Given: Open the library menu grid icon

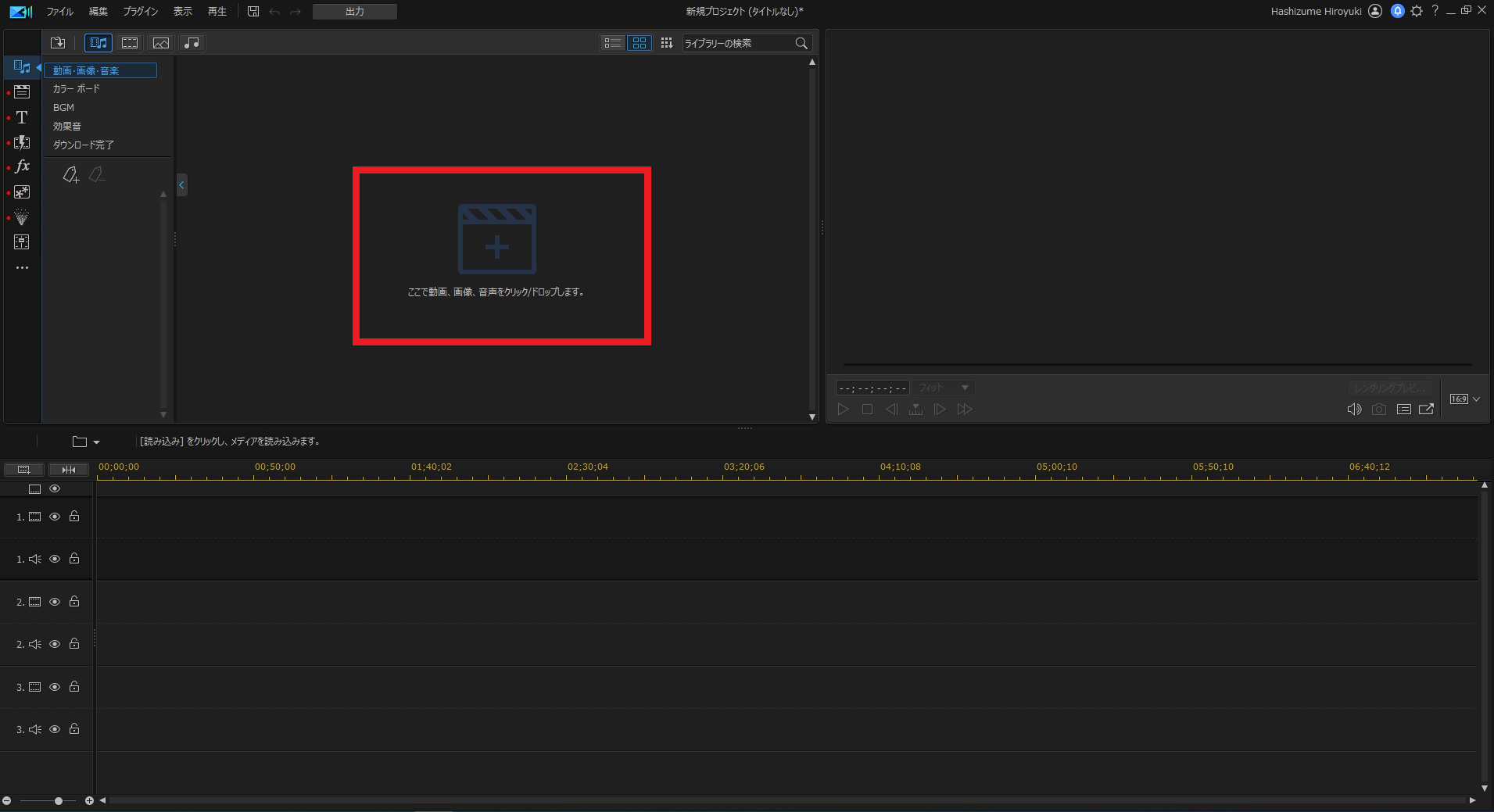Looking at the screenshot, I should (x=666, y=43).
